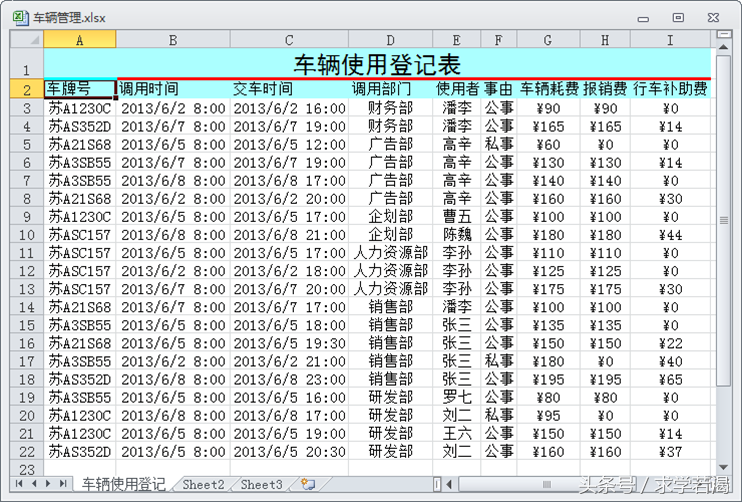
Task: Click the vertical scrollbar down arrow
Action: tap(724, 467)
